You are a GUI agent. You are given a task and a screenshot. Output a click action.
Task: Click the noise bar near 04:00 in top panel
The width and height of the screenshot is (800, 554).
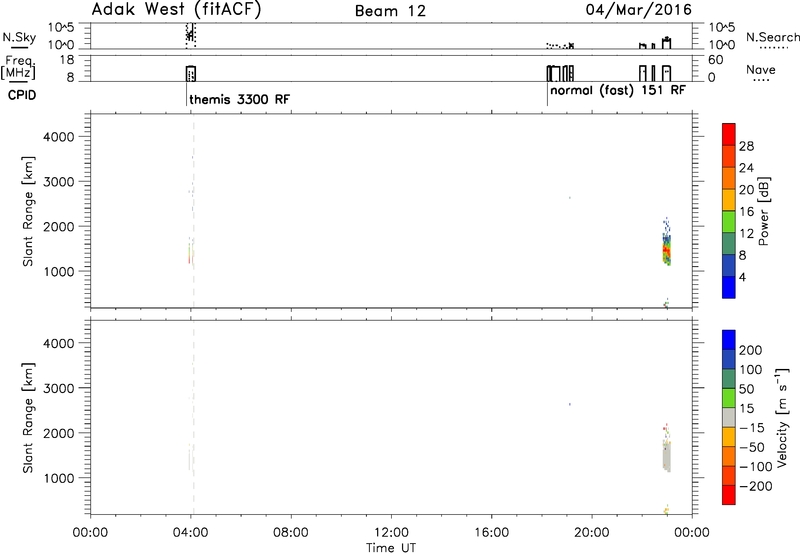191,35
